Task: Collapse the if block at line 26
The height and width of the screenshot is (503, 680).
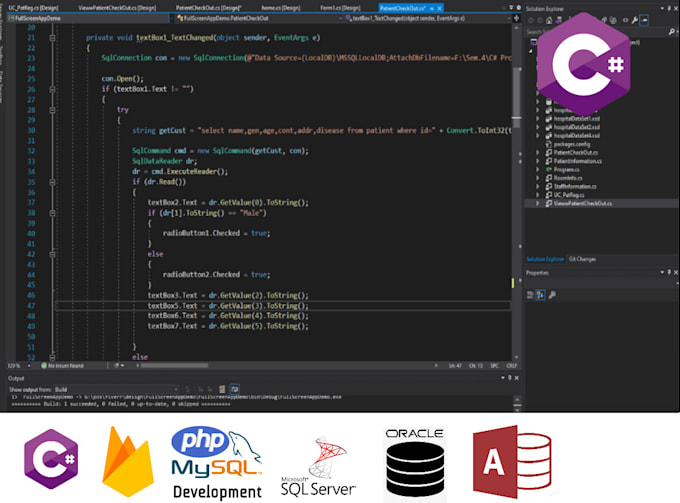Action: coord(52,89)
